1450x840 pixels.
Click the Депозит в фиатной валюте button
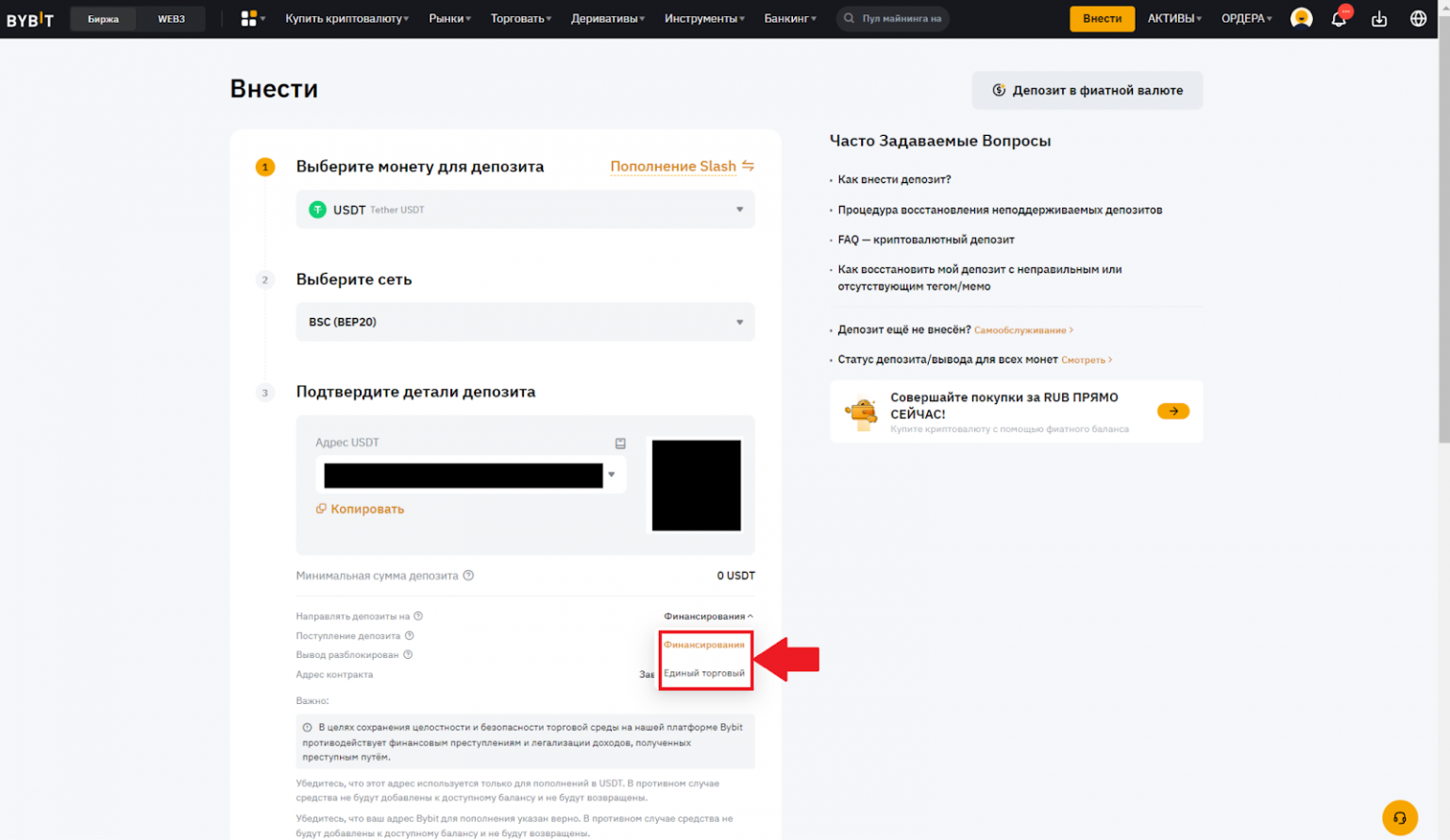1087,90
